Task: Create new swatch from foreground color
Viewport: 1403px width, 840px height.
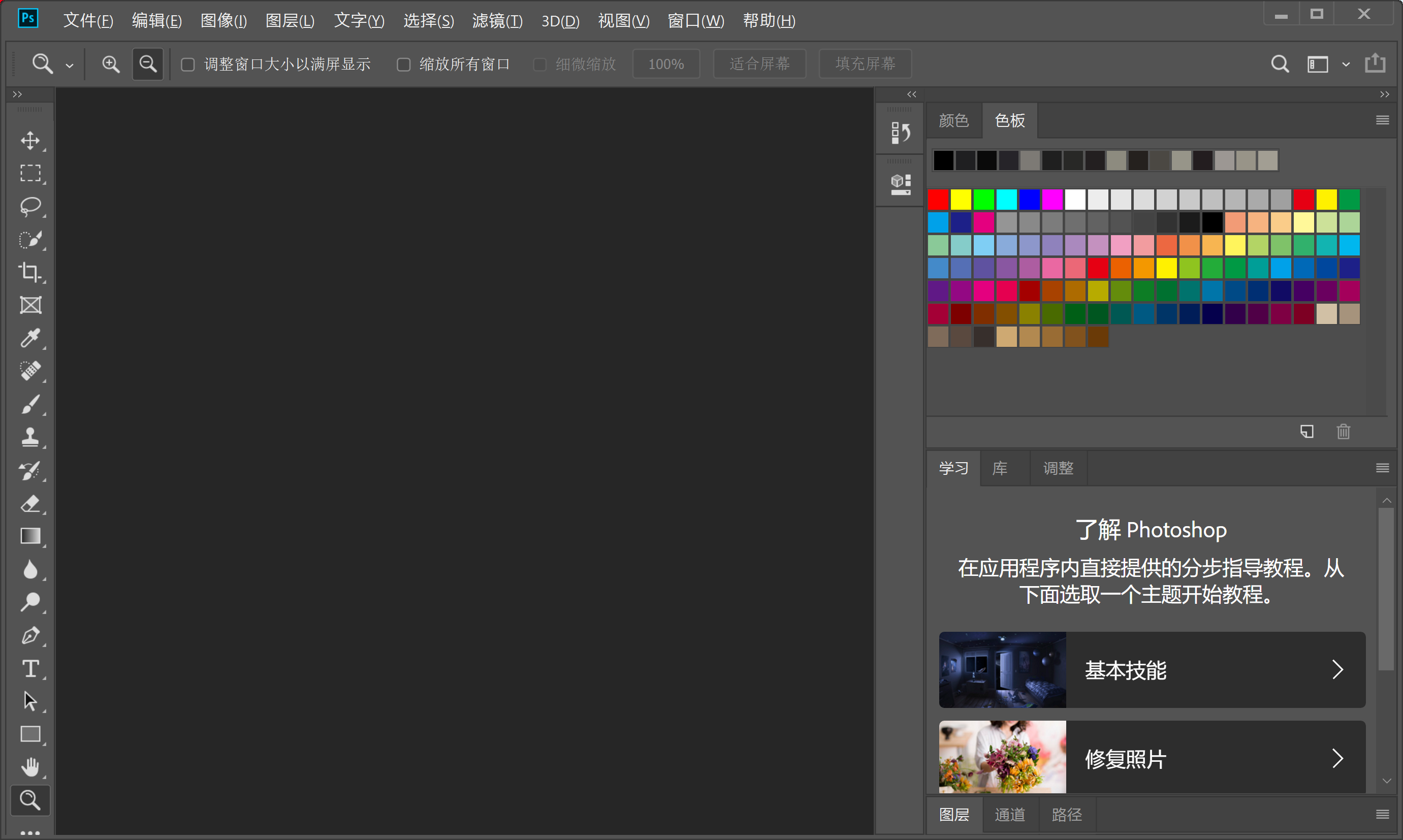Action: click(x=1307, y=432)
